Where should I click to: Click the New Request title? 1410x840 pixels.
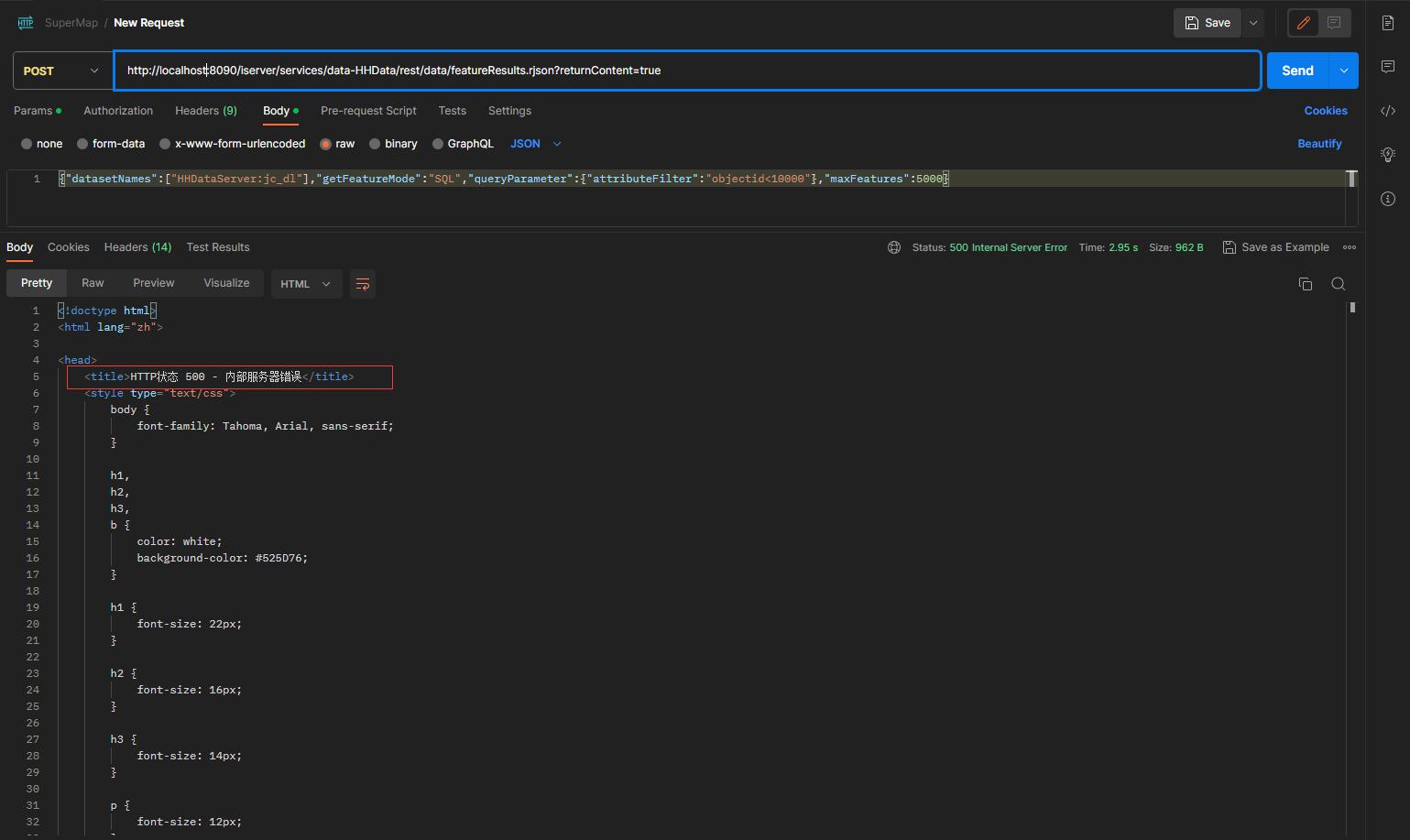(x=148, y=23)
